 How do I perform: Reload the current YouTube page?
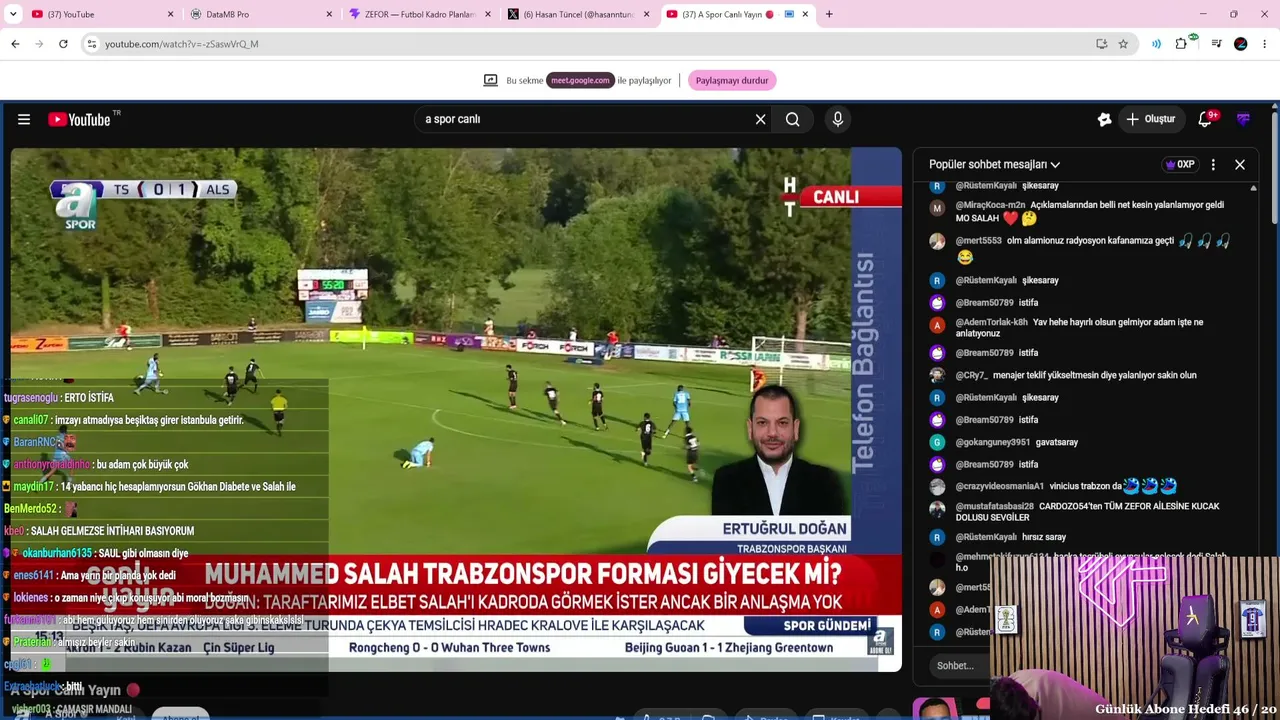click(63, 44)
